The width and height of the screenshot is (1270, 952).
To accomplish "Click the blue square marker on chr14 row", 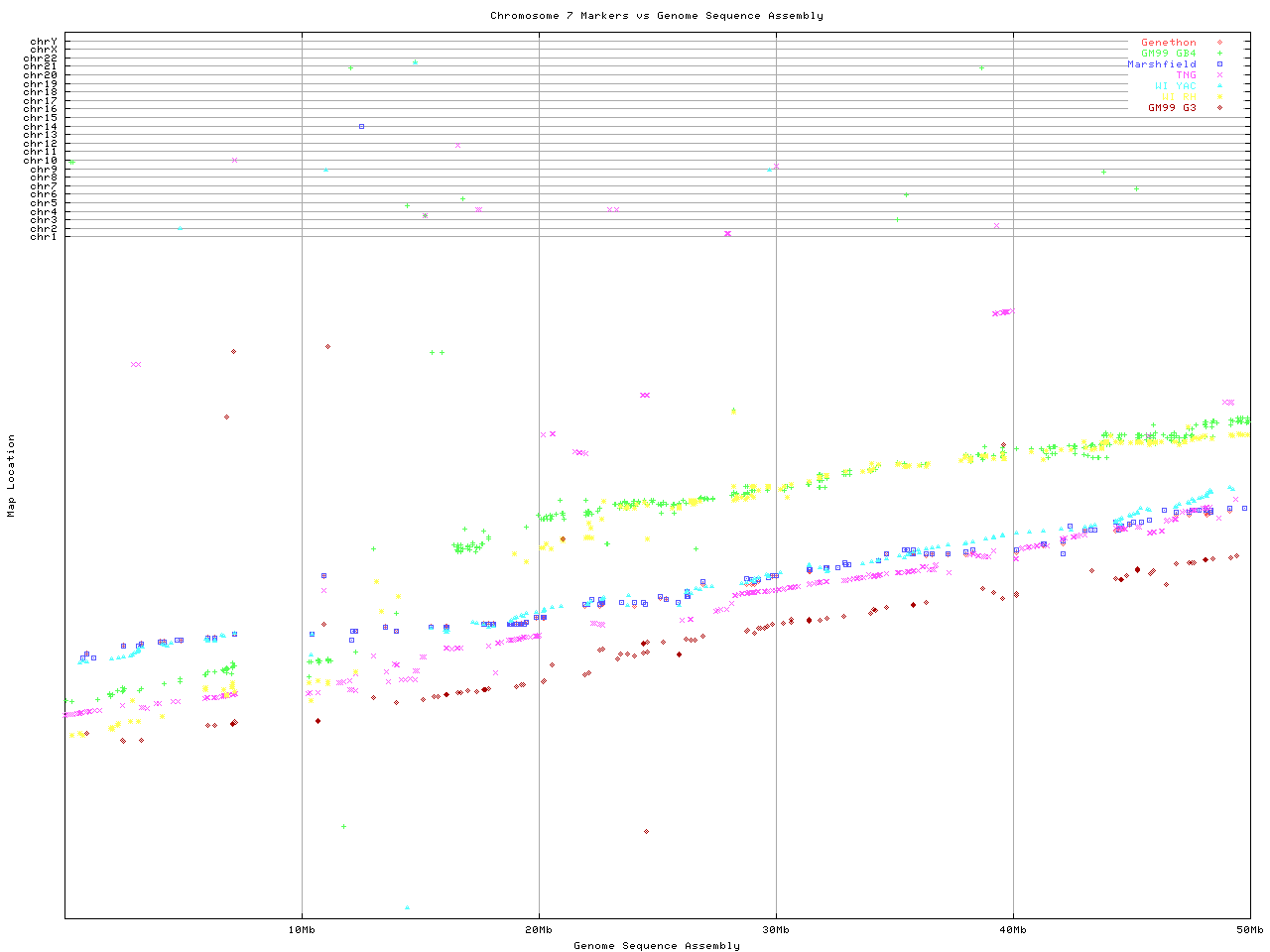I will pos(361,126).
